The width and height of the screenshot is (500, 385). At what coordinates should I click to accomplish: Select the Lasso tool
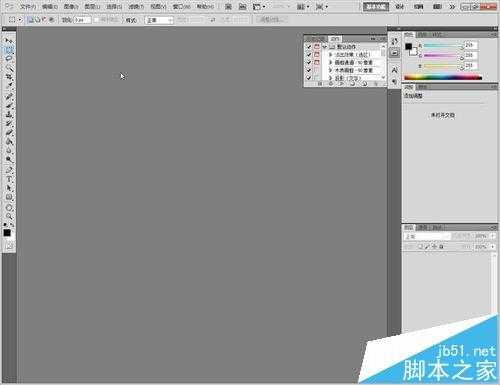tap(9, 59)
